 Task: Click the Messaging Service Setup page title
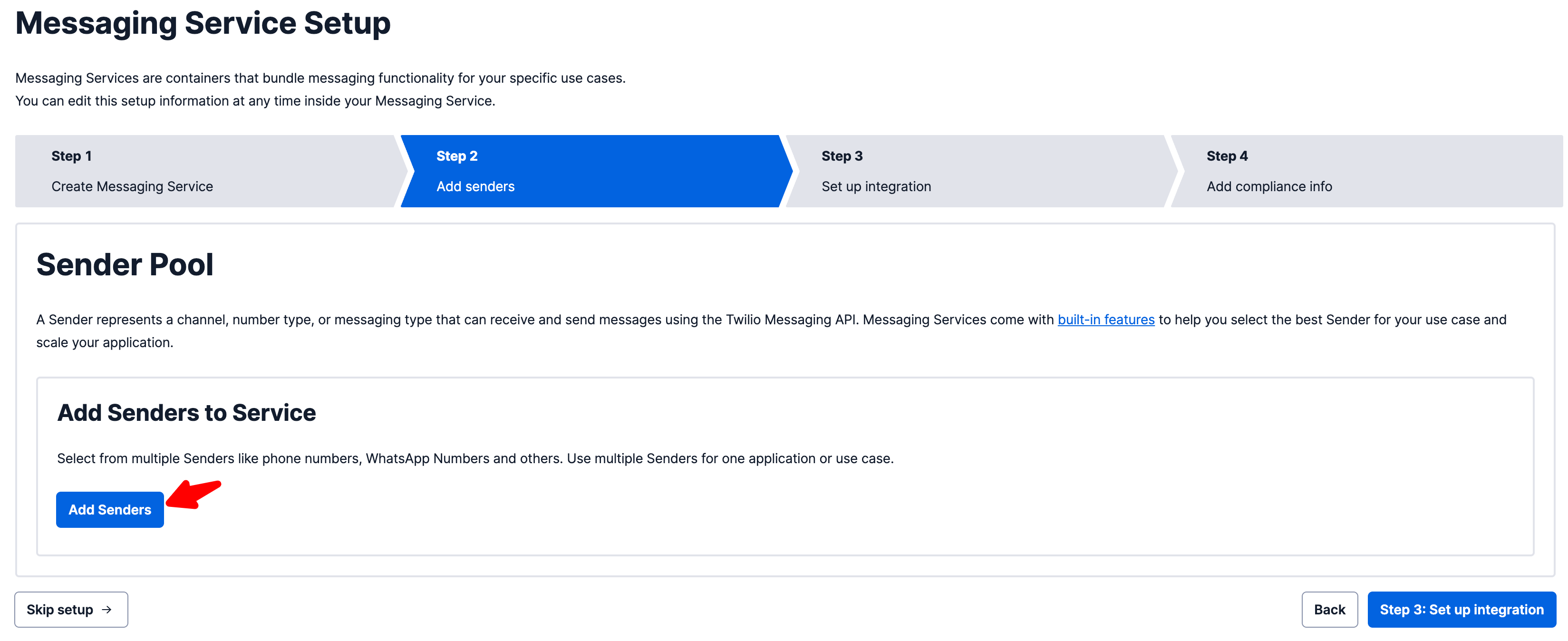click(x=203, y=23)
